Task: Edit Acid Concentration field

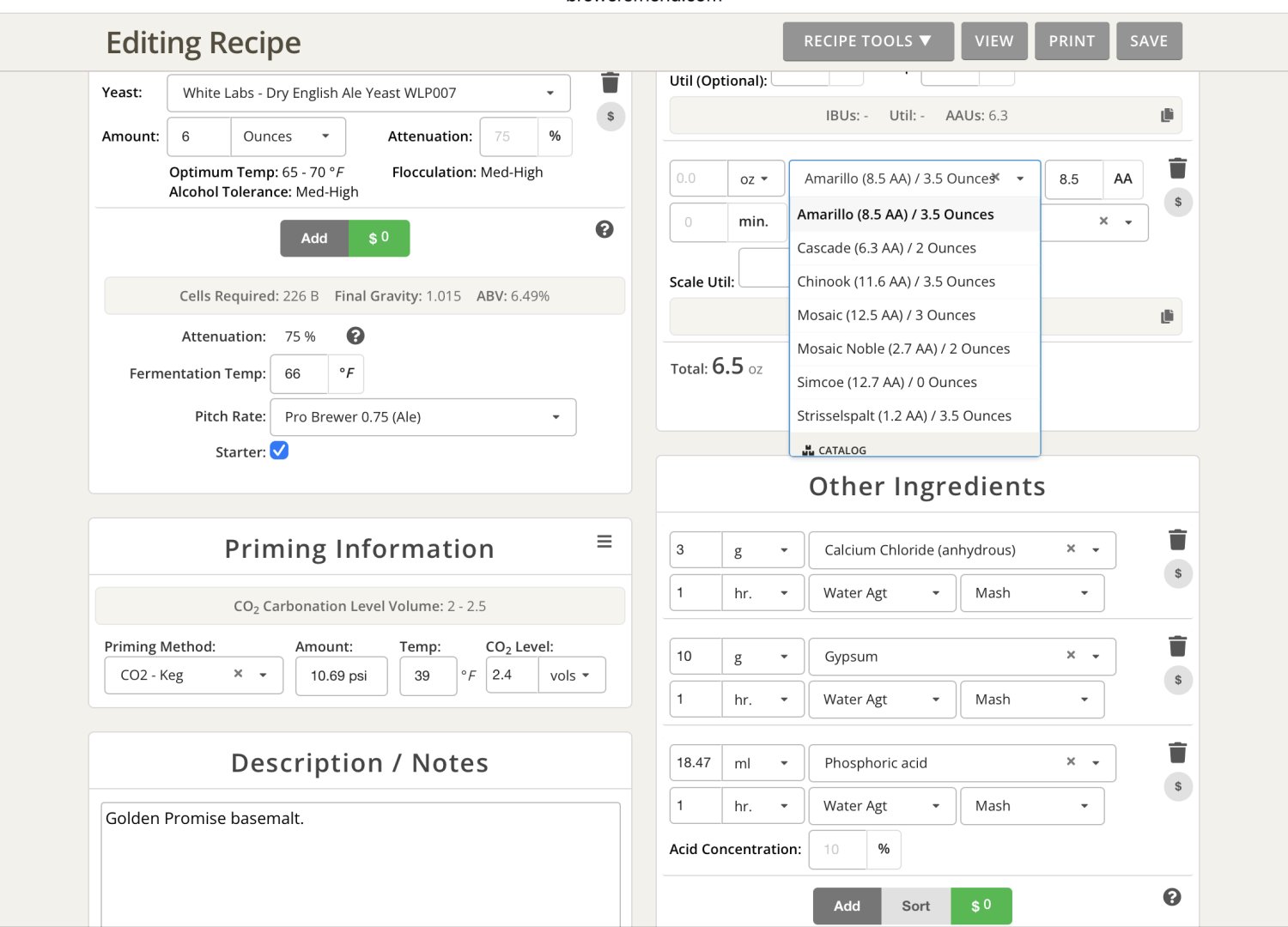Action: [x=837, y=849]
